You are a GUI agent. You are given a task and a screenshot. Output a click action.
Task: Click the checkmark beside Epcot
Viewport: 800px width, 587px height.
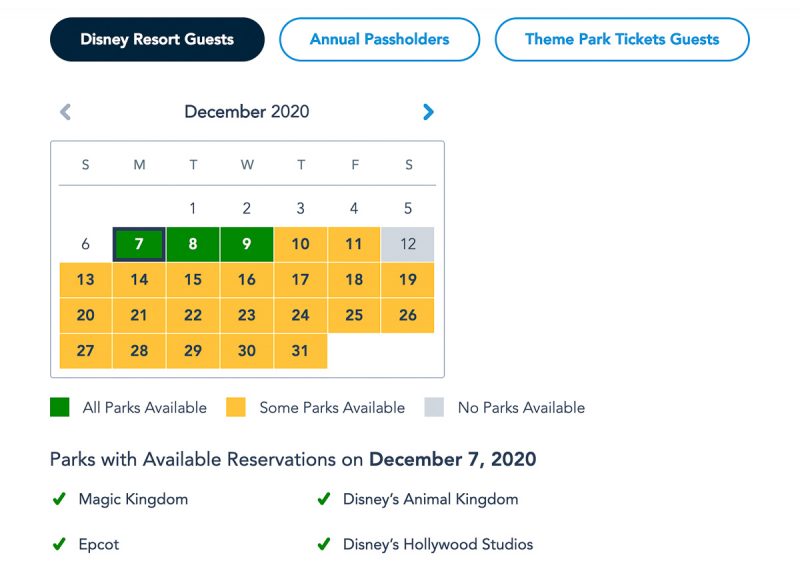coord(55,546)
